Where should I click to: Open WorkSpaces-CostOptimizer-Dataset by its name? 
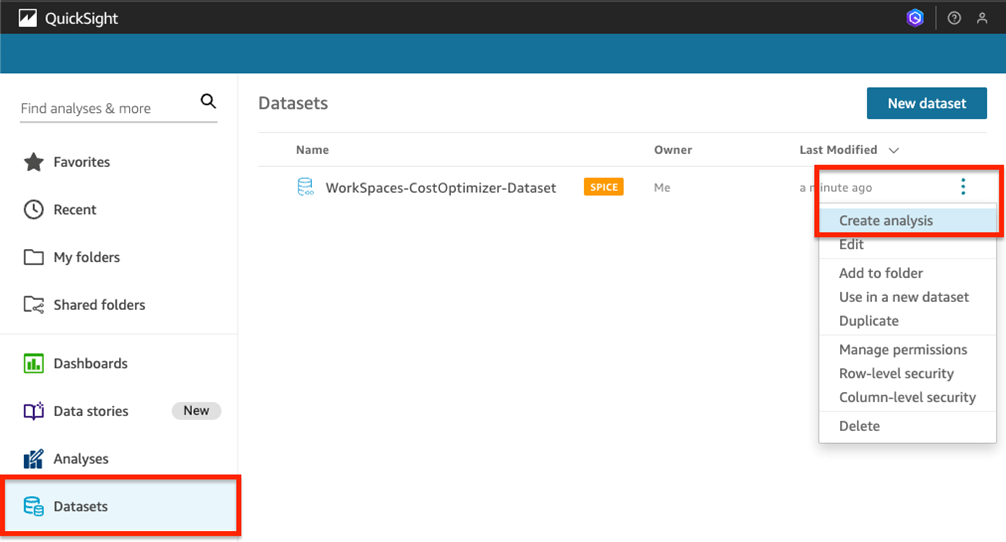click(x=441, y=188)
